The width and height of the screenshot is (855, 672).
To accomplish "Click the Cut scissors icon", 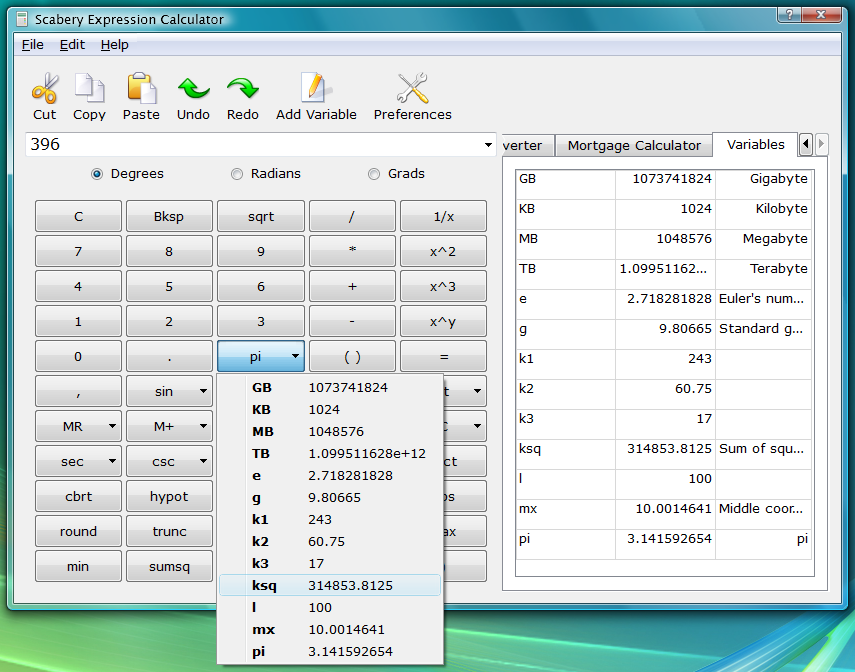I will point(44,89).
